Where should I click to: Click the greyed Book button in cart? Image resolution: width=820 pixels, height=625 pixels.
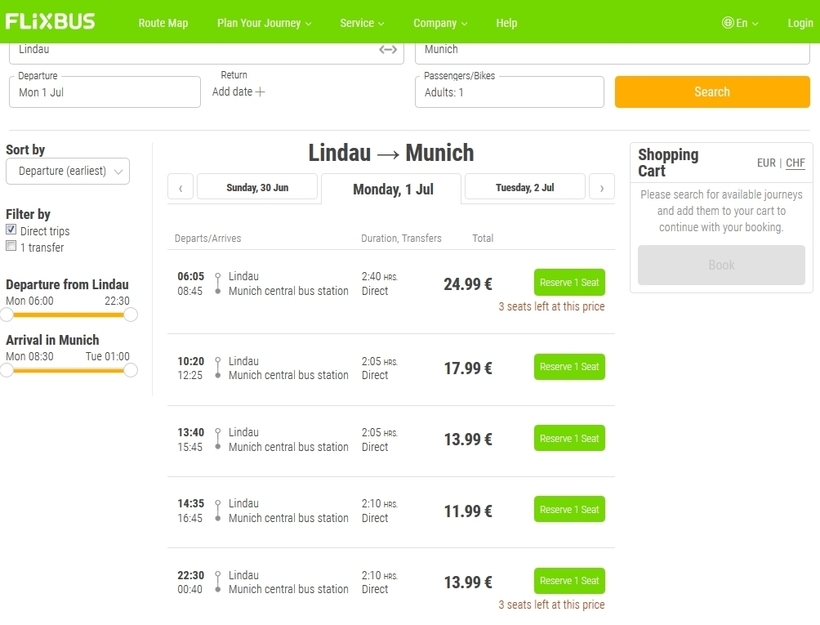pyautogui.click(x=721, y=265)
